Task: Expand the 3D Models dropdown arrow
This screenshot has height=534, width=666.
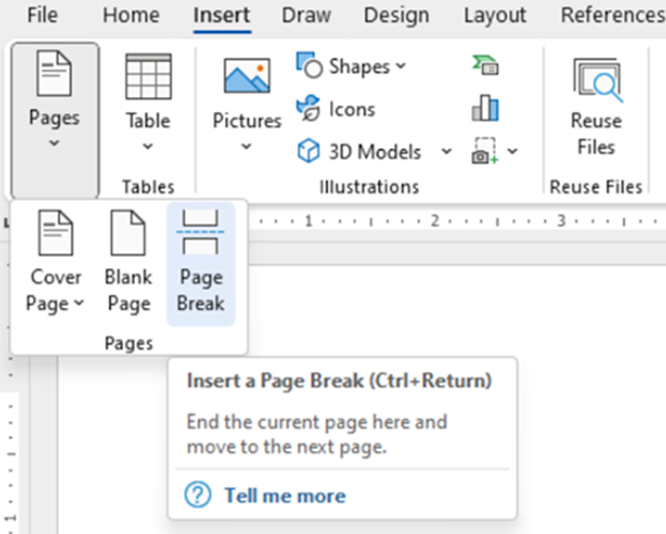Action: [x=447, y=152]
